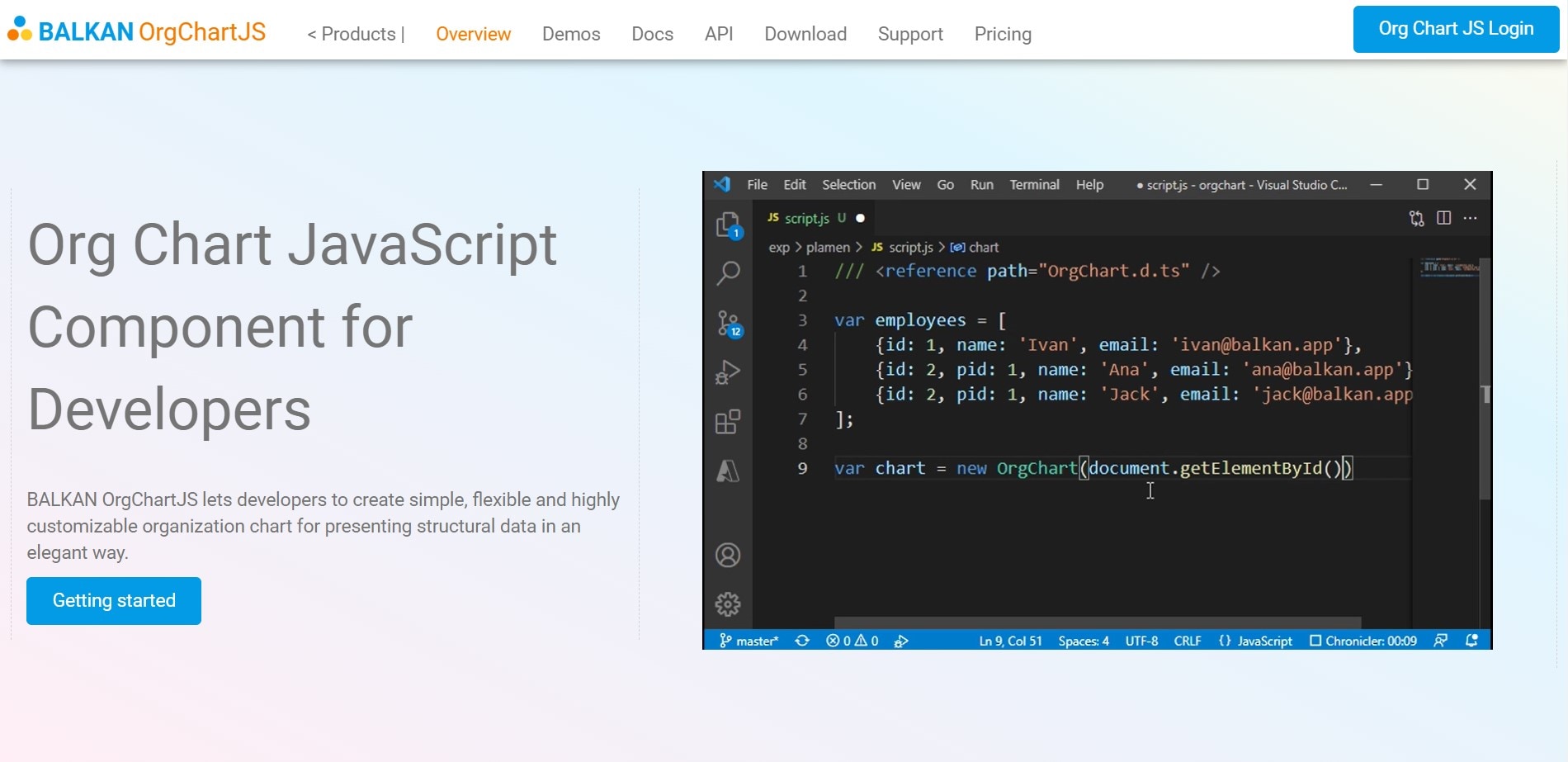The image size is (1568, 762).
Task: Open the Docs nav link
Action: click(653, 34)
